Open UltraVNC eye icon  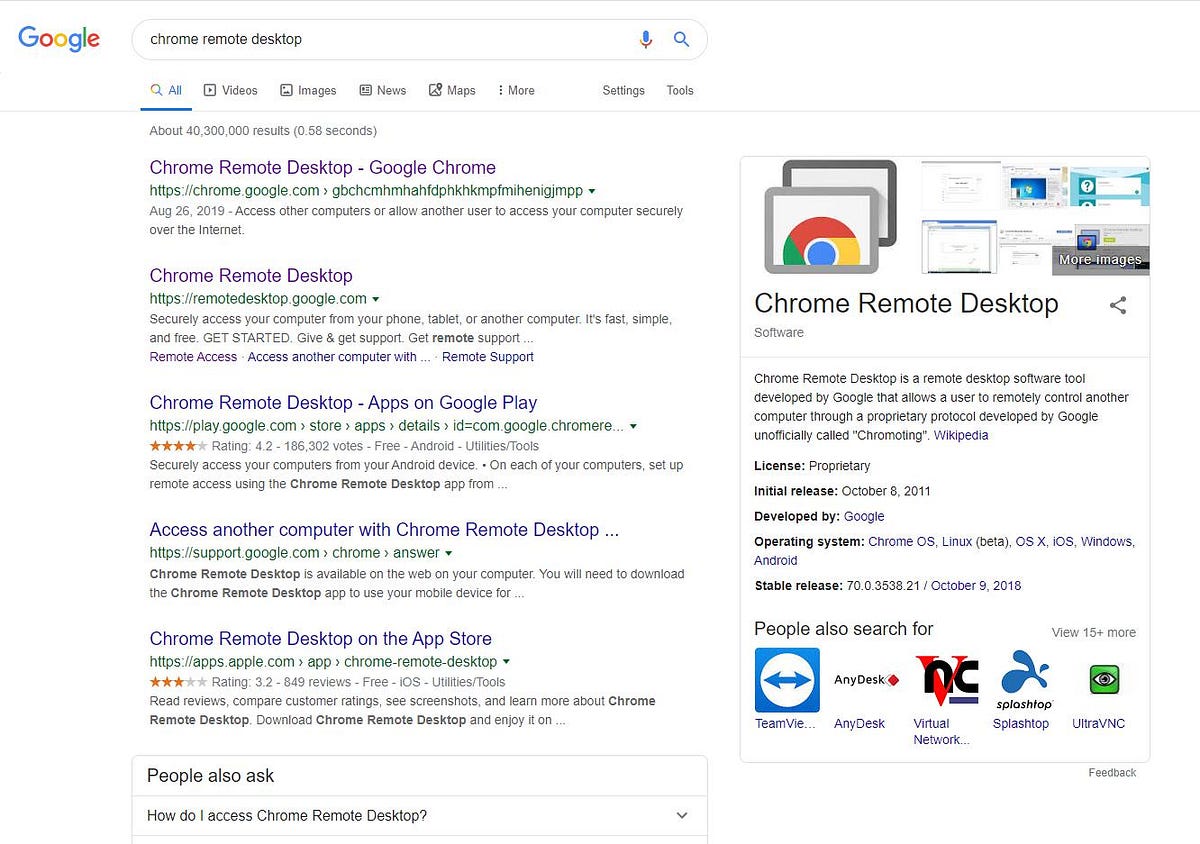[x=1104, y=680]
